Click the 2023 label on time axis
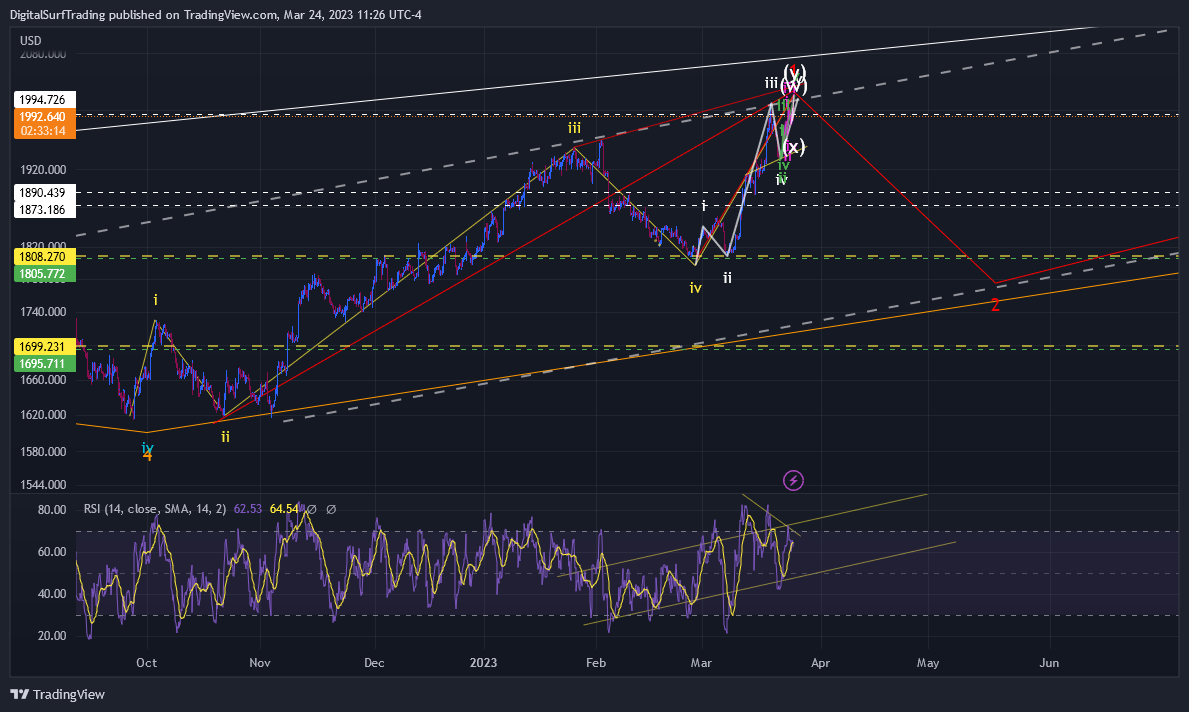 [483, 663]
